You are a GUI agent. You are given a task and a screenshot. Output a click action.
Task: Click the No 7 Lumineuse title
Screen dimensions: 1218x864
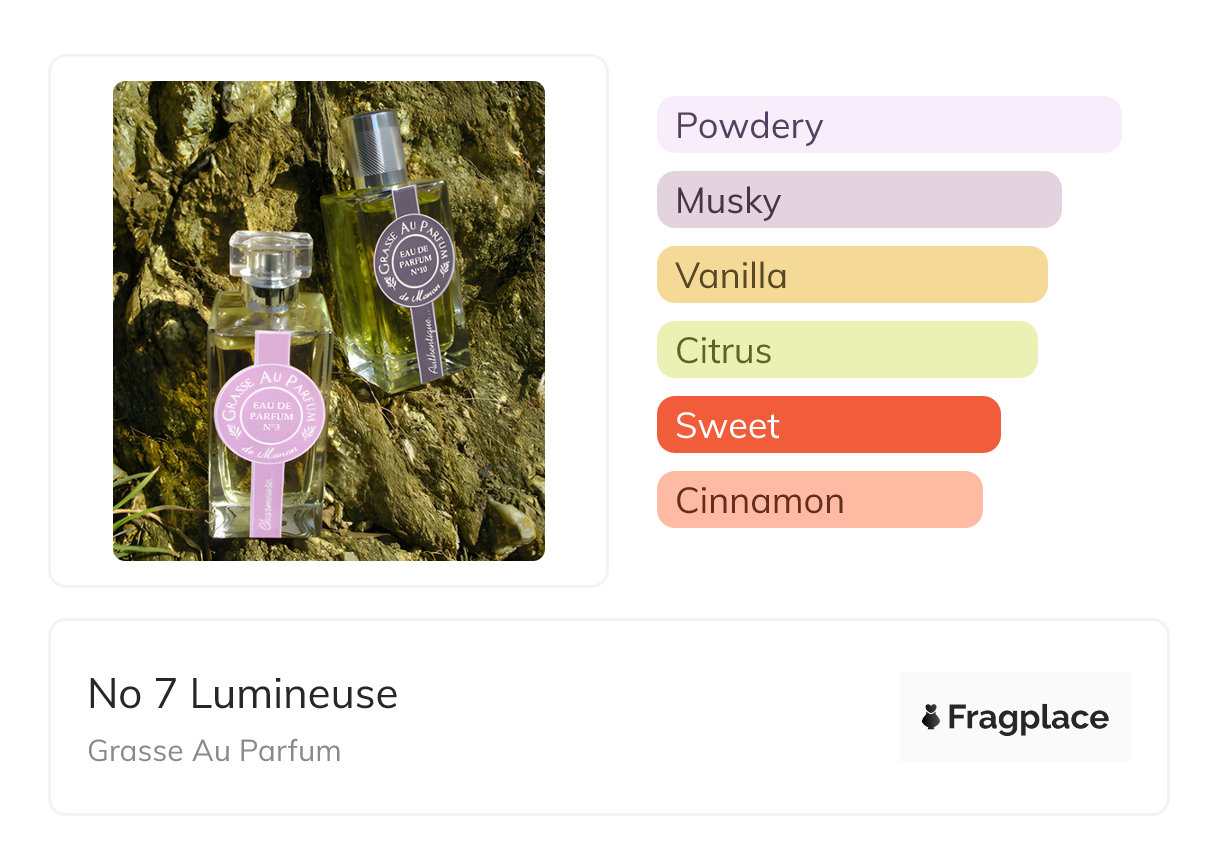[243, 694]
